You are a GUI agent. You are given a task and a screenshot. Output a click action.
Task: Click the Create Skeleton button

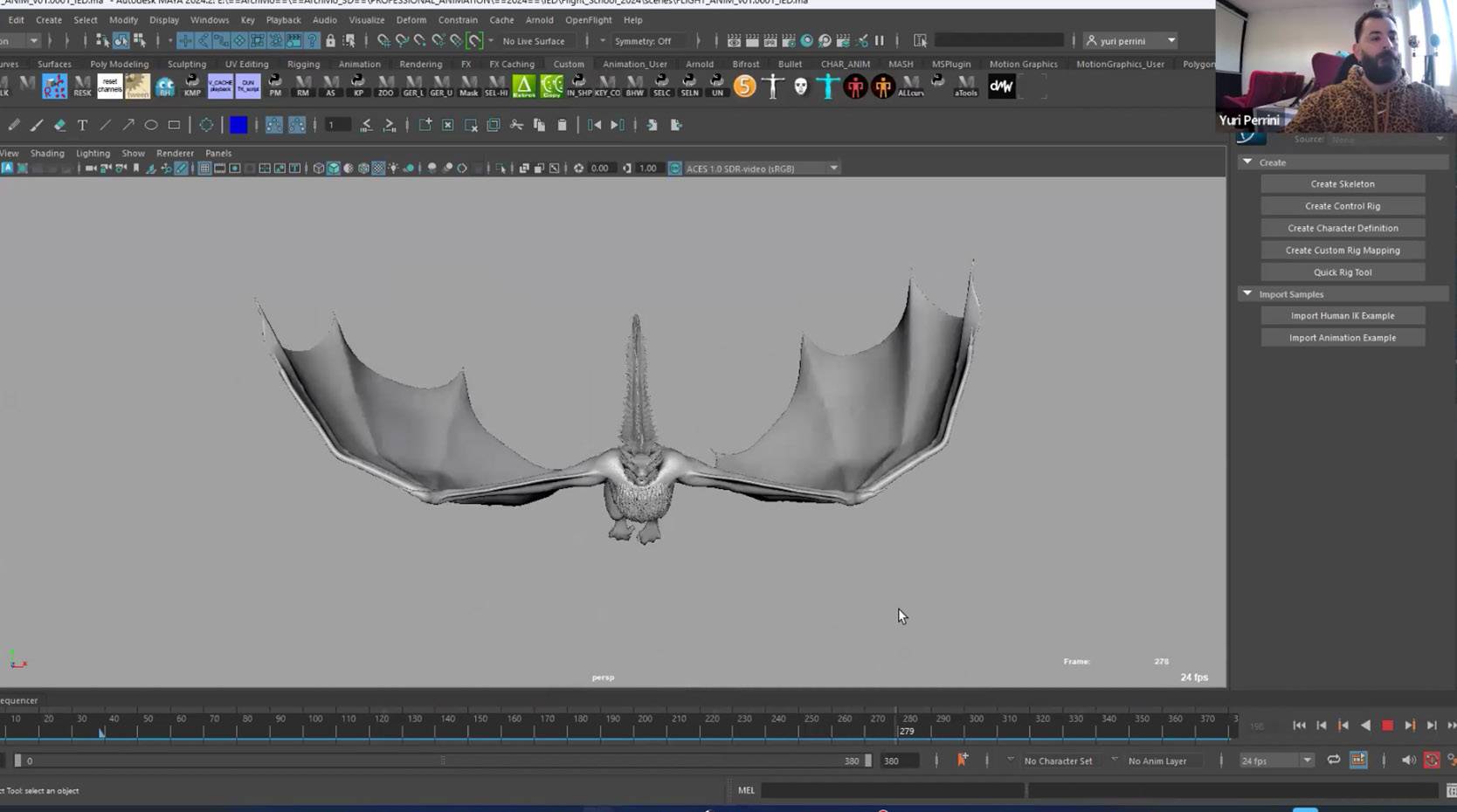point(1342,184)
